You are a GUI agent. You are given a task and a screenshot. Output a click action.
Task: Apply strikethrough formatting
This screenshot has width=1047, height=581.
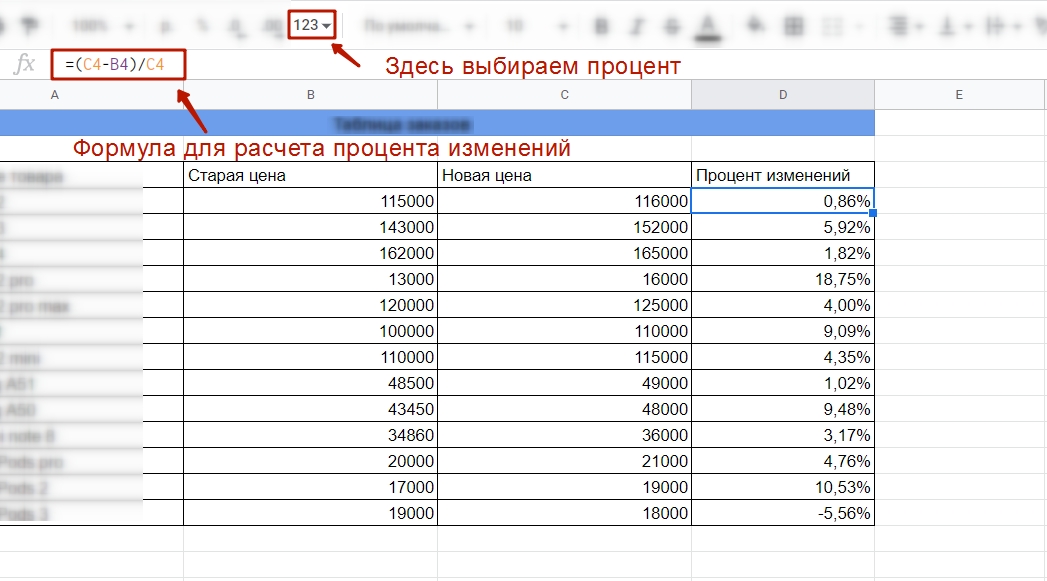click(x=672, y=26)
